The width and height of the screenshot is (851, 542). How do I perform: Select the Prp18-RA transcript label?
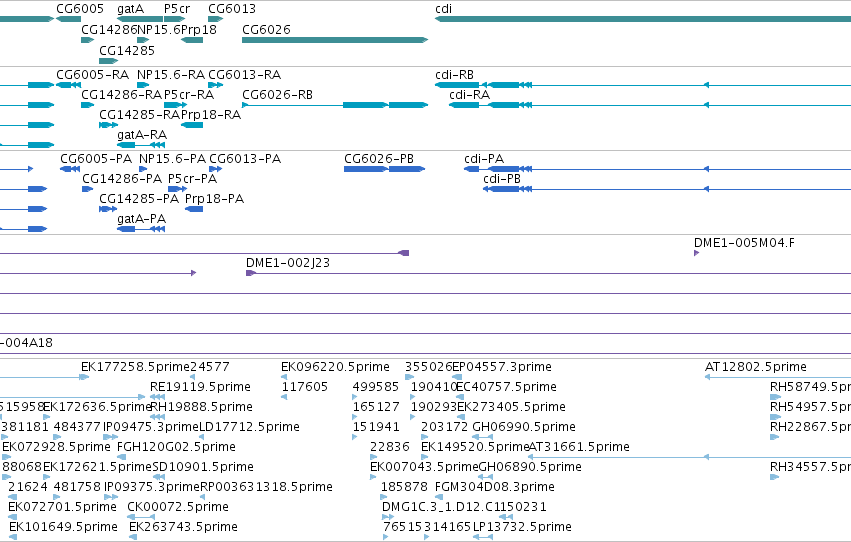(211, 115)
